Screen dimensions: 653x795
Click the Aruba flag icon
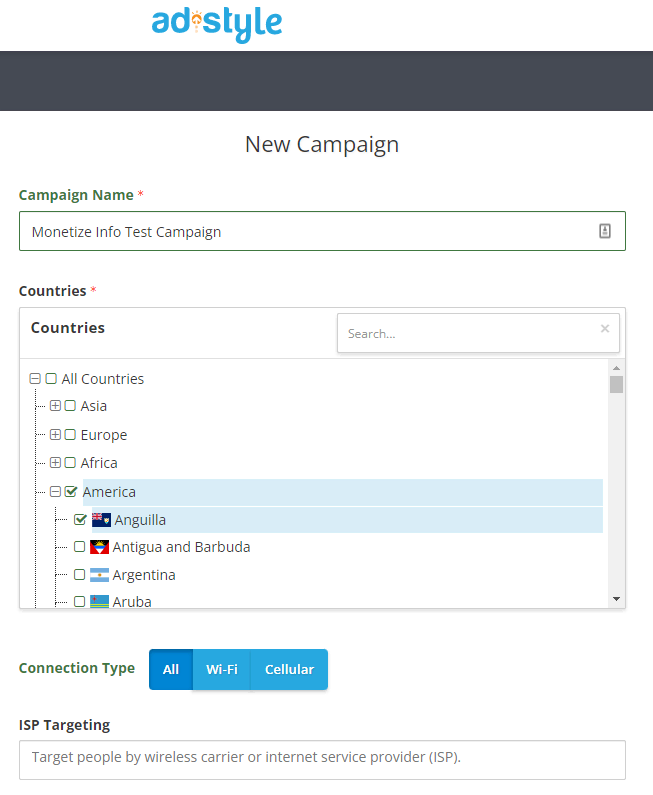[x=99, y=601]
